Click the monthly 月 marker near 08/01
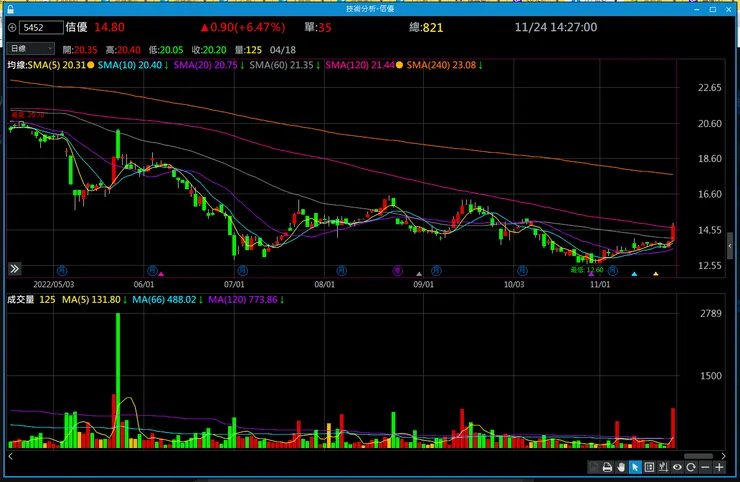740x482 pixels. [x=342, y=271]
